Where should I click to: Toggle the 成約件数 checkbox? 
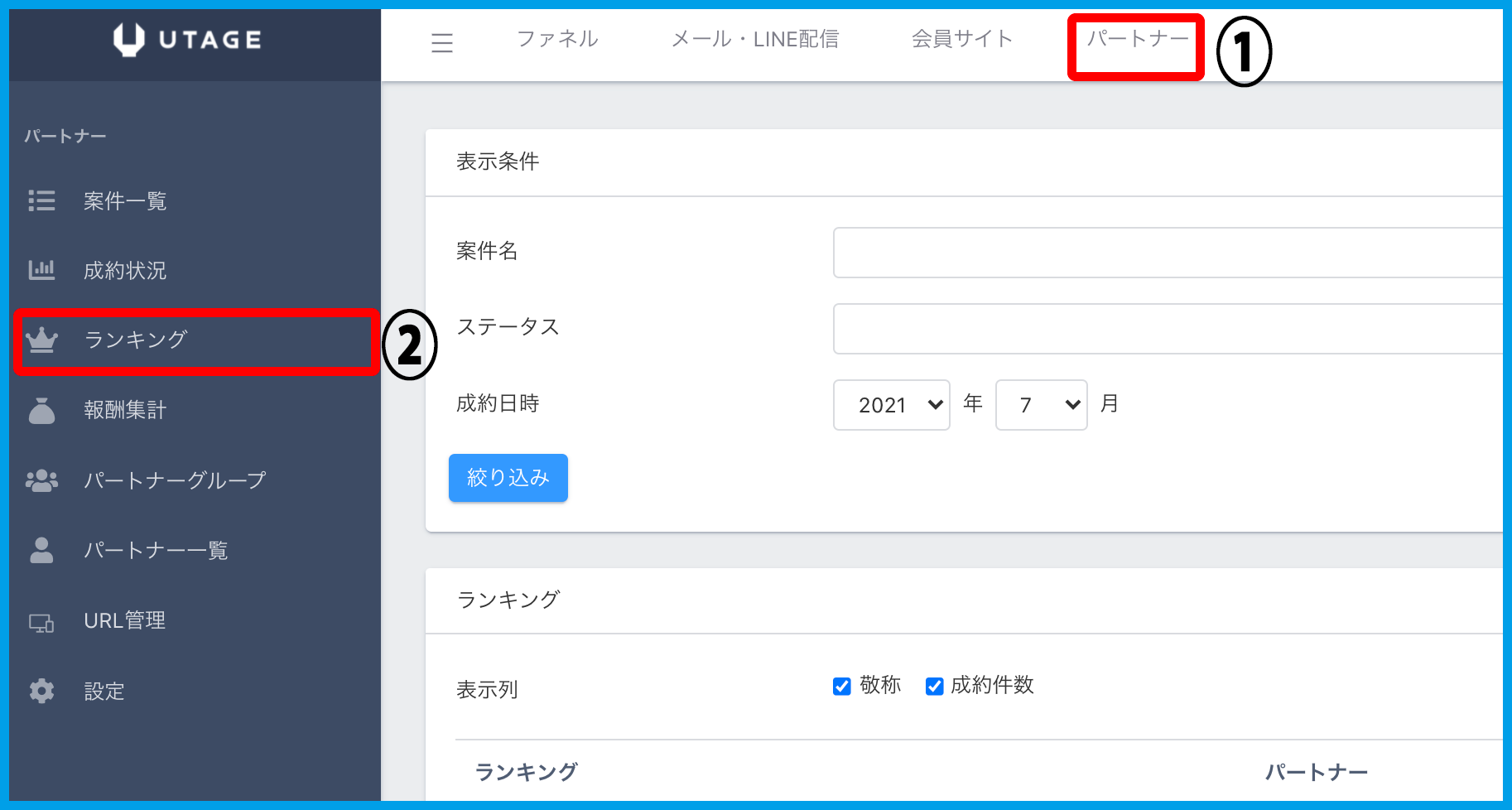coord(935,687)
